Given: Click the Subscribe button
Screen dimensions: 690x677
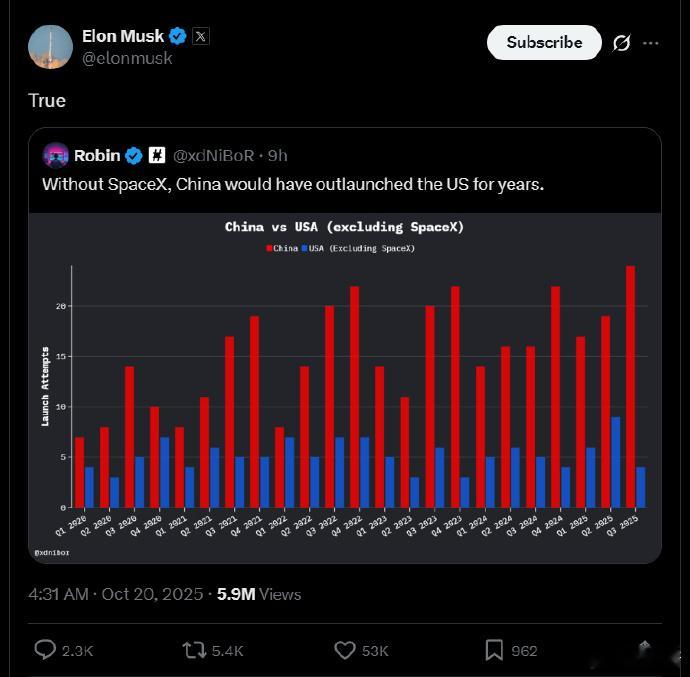Looking at the screenshot, I should [544, 43].
